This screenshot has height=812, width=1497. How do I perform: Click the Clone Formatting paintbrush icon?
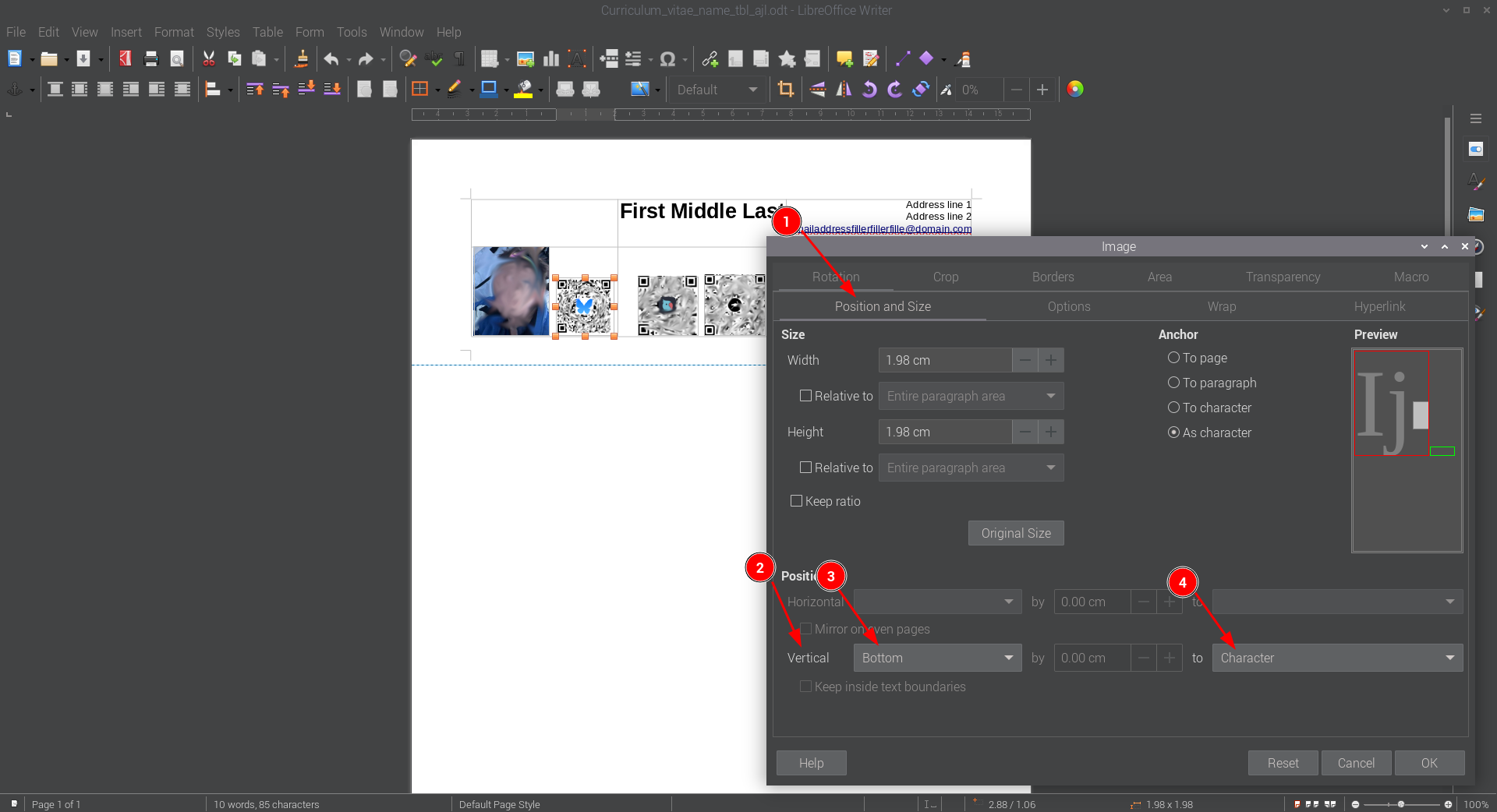(301, 59)
